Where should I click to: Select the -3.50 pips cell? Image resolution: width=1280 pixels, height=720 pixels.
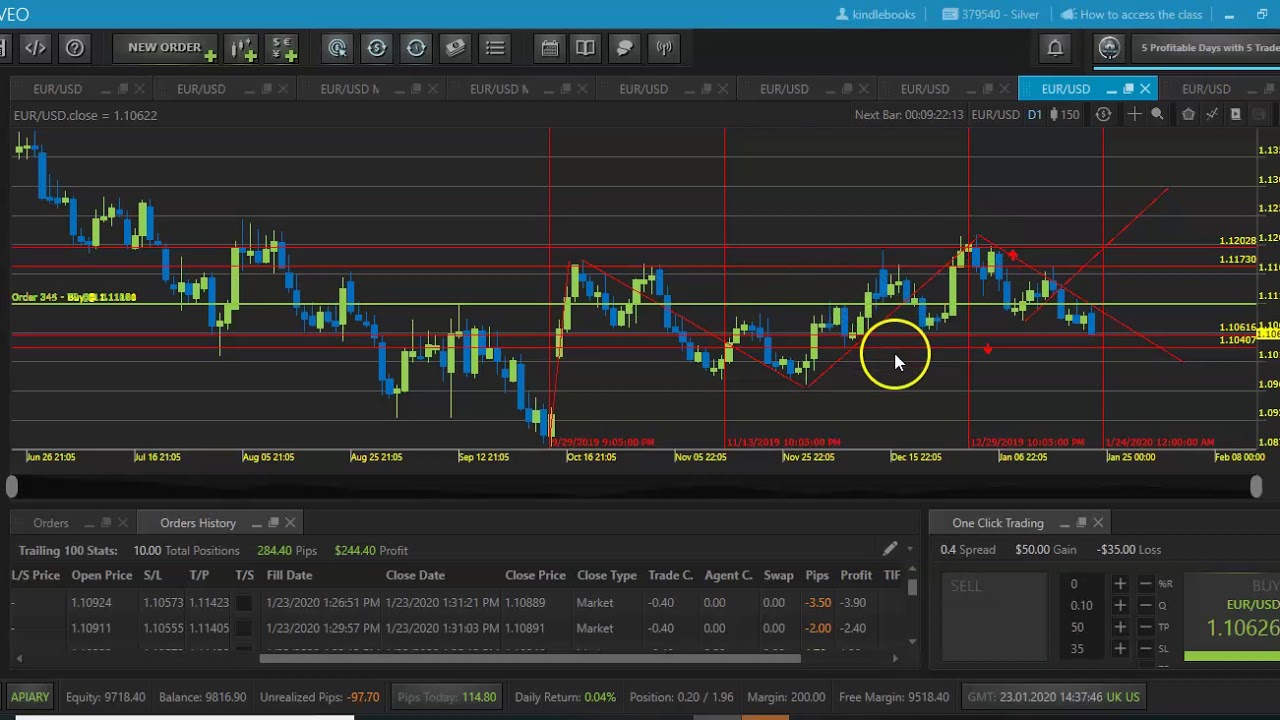[x=819, y=602]
